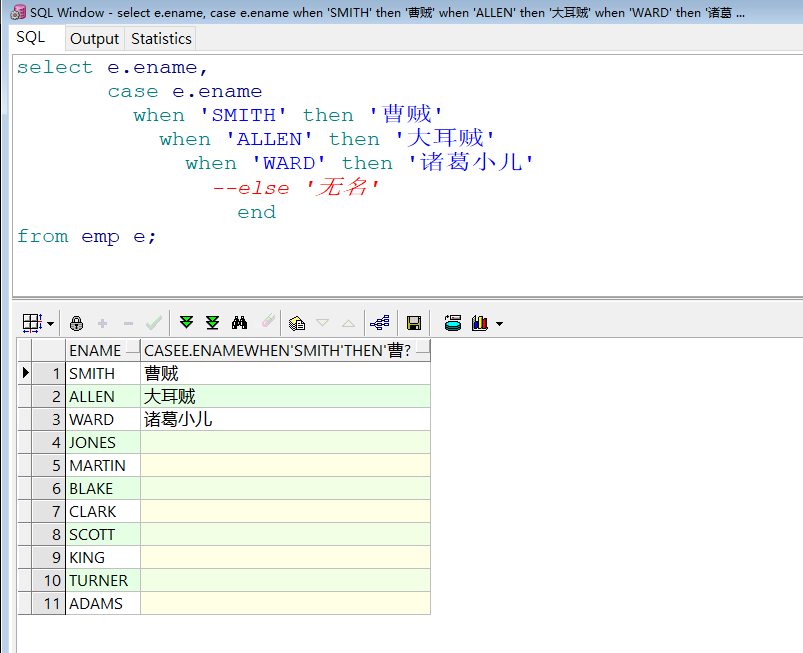803x653 pixels.
Task: Click 'from emp e;' line in editor
Action: (x=87, y=236)
